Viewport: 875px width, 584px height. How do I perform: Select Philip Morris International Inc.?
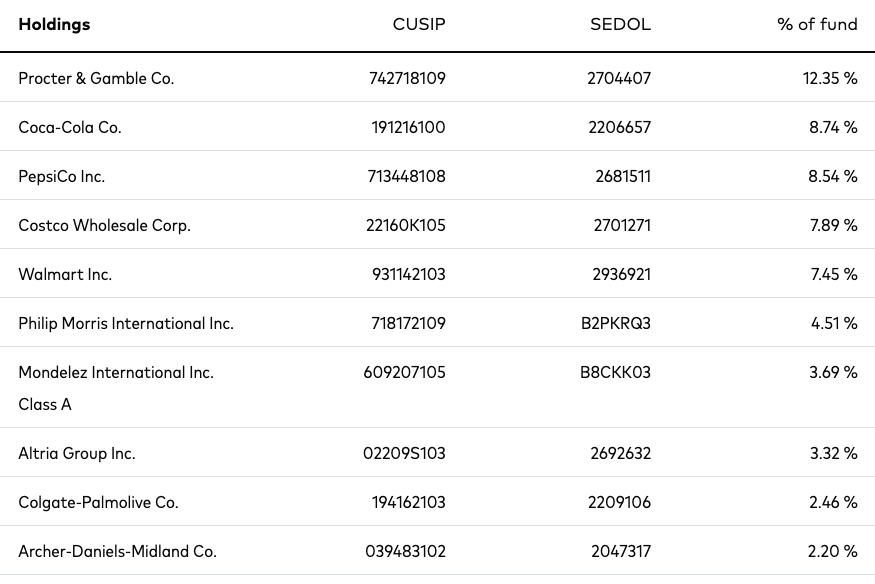click(126, 324)
